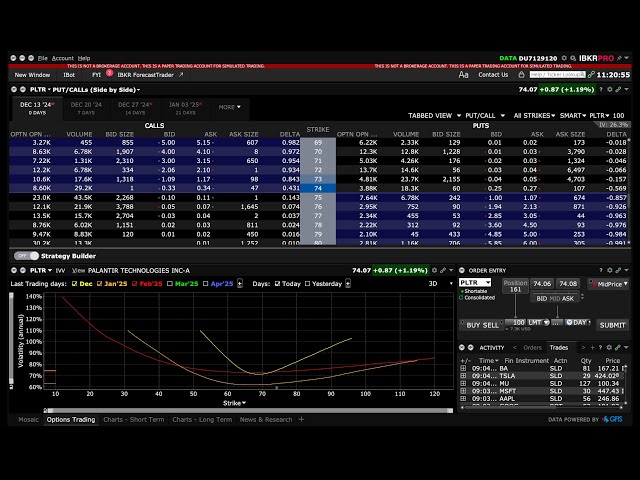
Task: Expand BA trade row grid icon
Action: pyautogui.click(x=463, y=369)
